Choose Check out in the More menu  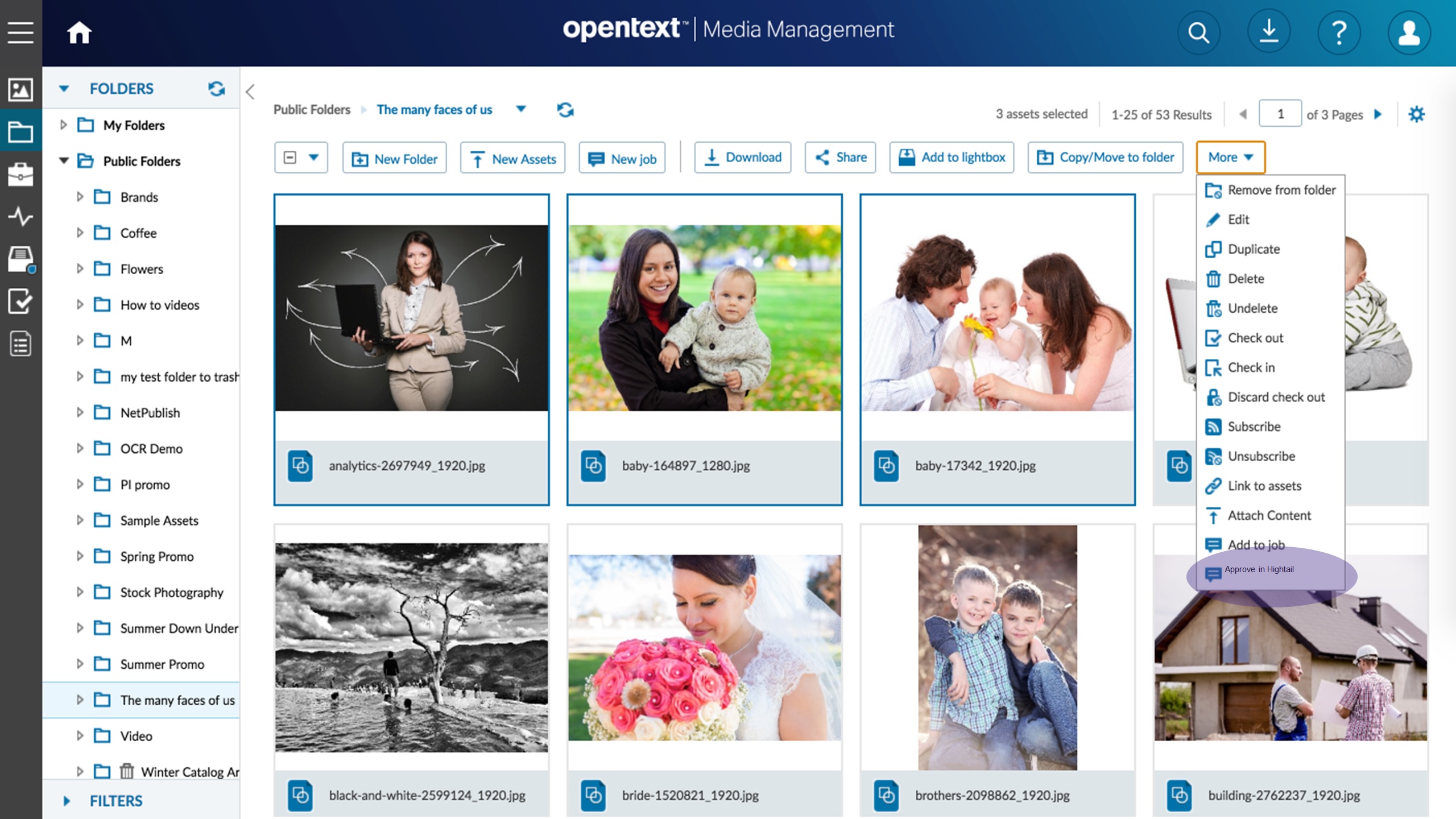(x=1271, y=338)
